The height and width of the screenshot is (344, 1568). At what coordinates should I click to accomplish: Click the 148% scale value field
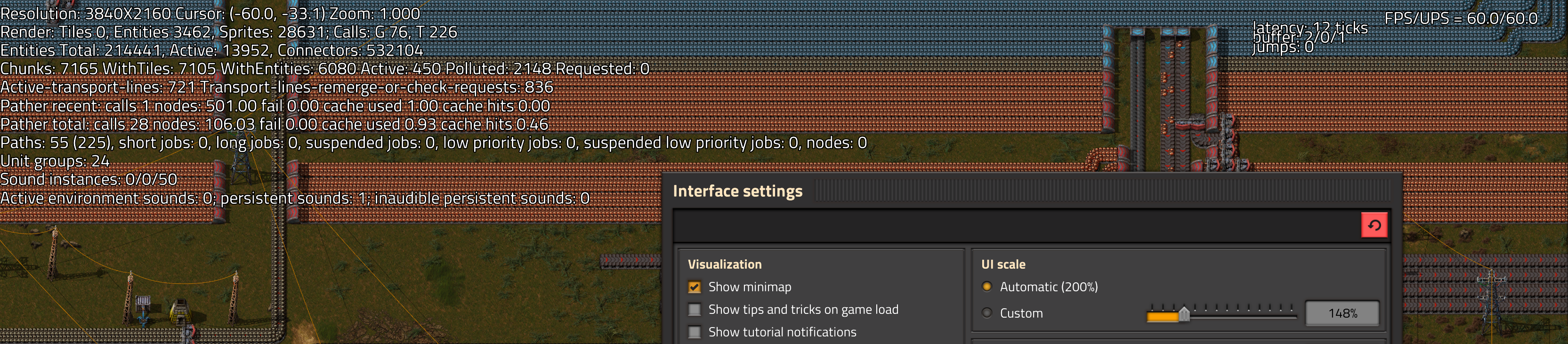click(1342, 313)
